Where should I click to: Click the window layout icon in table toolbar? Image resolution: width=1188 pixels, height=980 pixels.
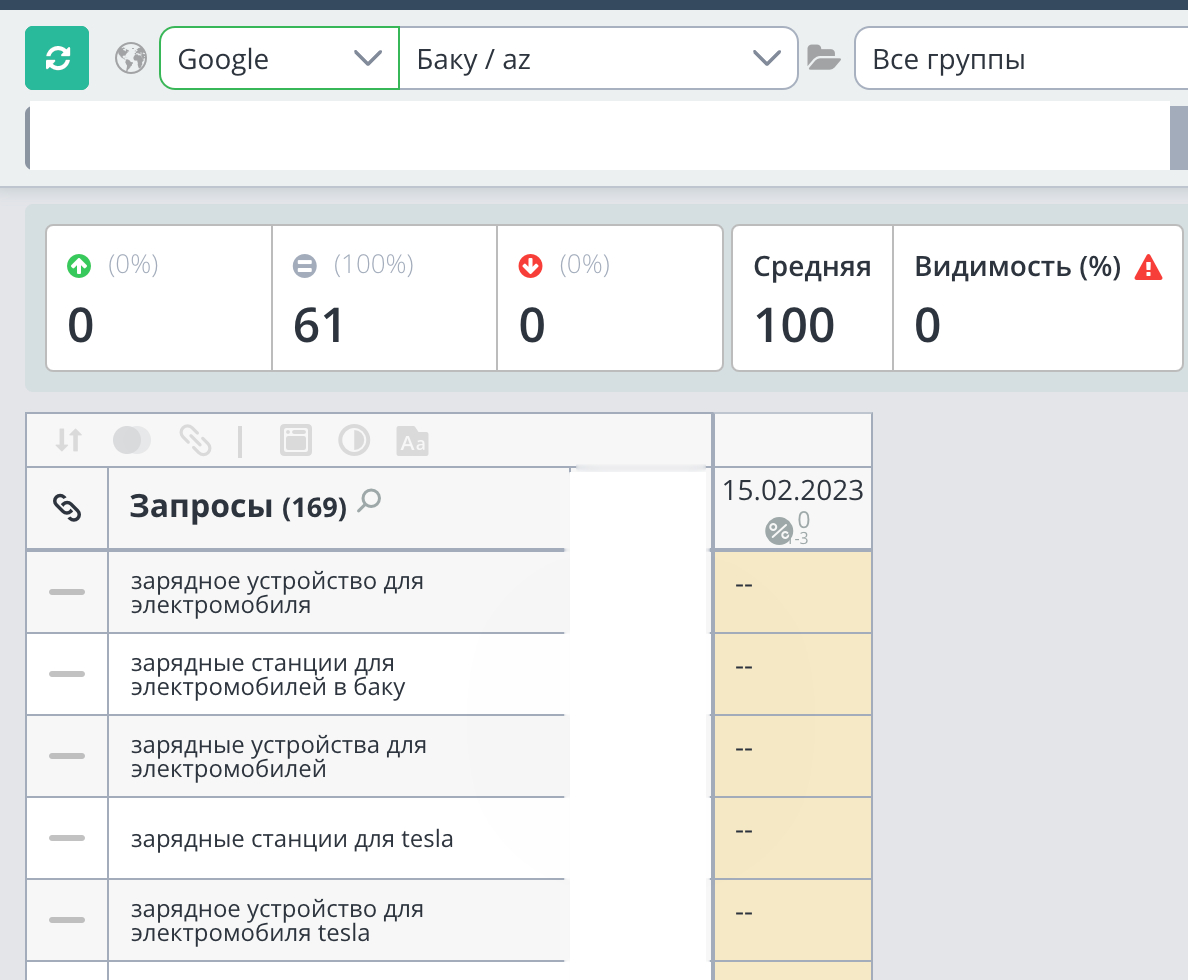pos(296,440)
